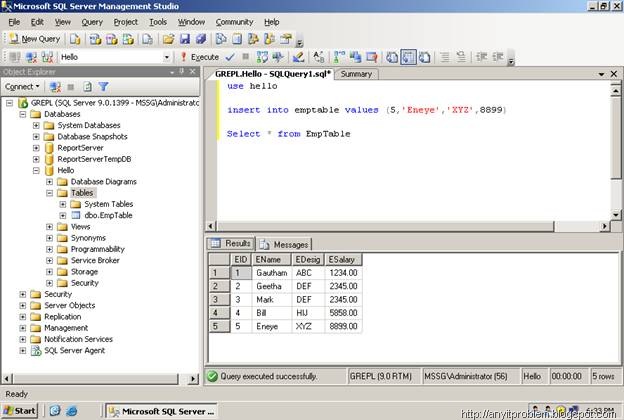Expand the ReportServer database
The image size is (624, 420).
[x=36, y=148]
